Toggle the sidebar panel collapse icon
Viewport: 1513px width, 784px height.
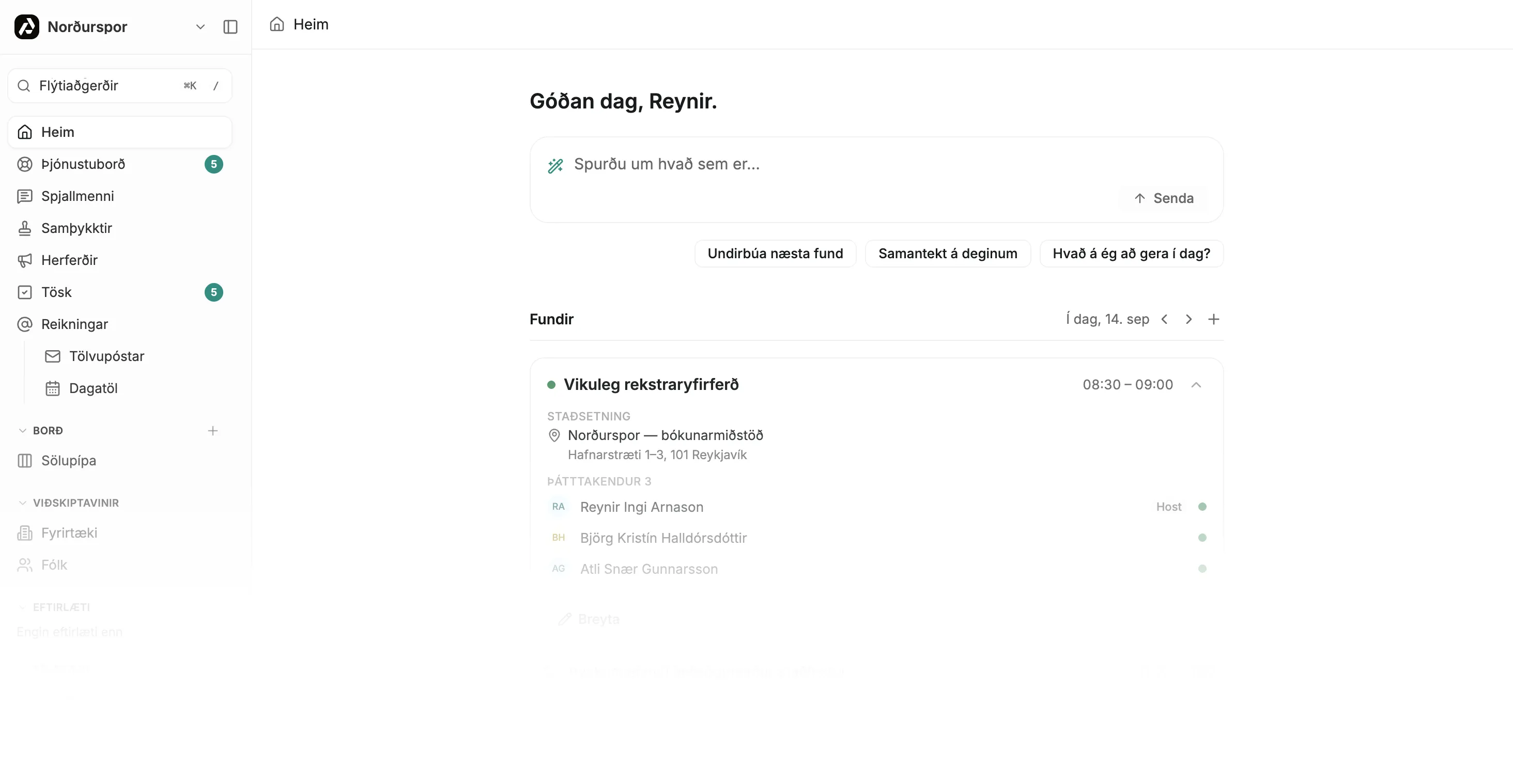point(230,27)
